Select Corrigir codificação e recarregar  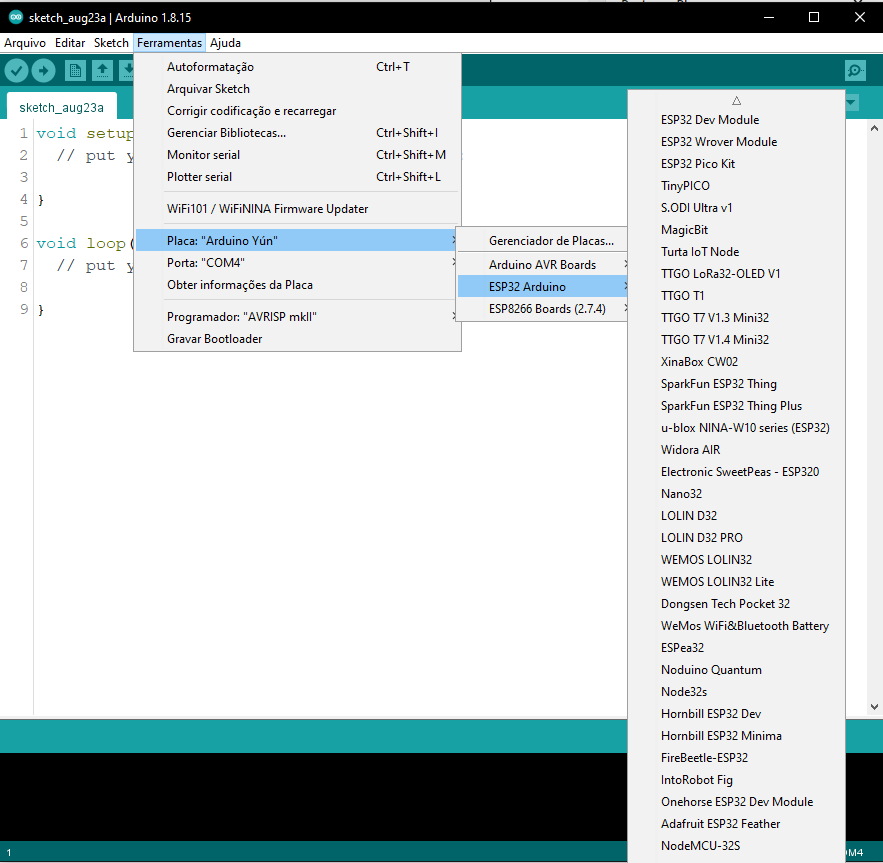[297, 111]
